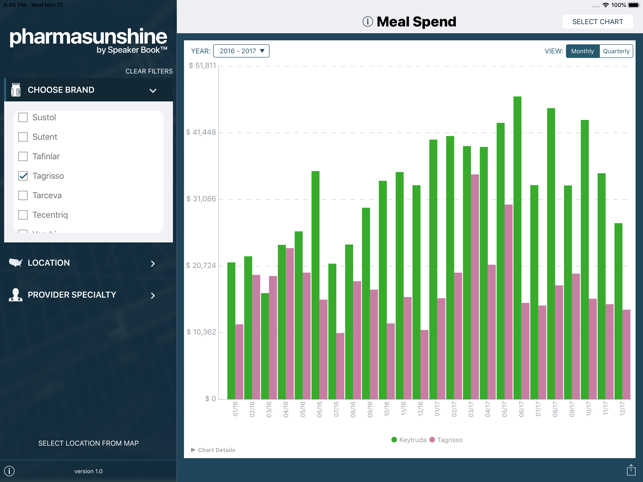This screenshot has height=482, width=643.
Task: Click the Wi-Fi icon in status bar
Action: coord(606,5)
